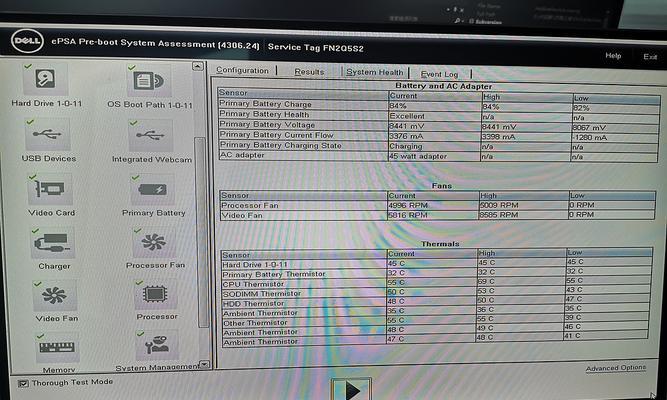The height and width of the screenshot is (400, 667).
Task: Click the Processor Fan row in Fans table
Action: coord(438,205)
